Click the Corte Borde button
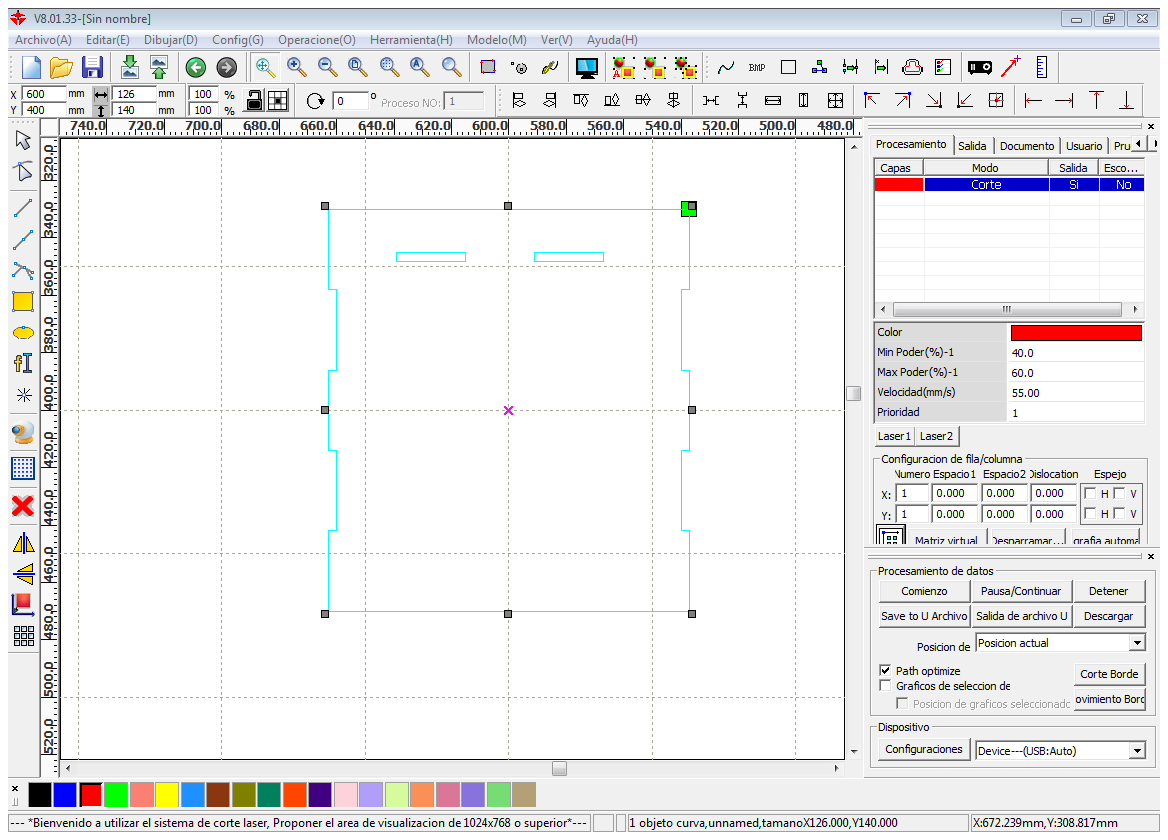Viewport: 1168px width, 840px height. point(1109,674)
